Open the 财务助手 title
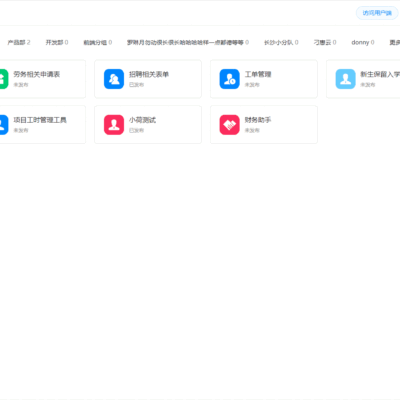The height and width of the screenshot is (400, 400). pos(258,120)
